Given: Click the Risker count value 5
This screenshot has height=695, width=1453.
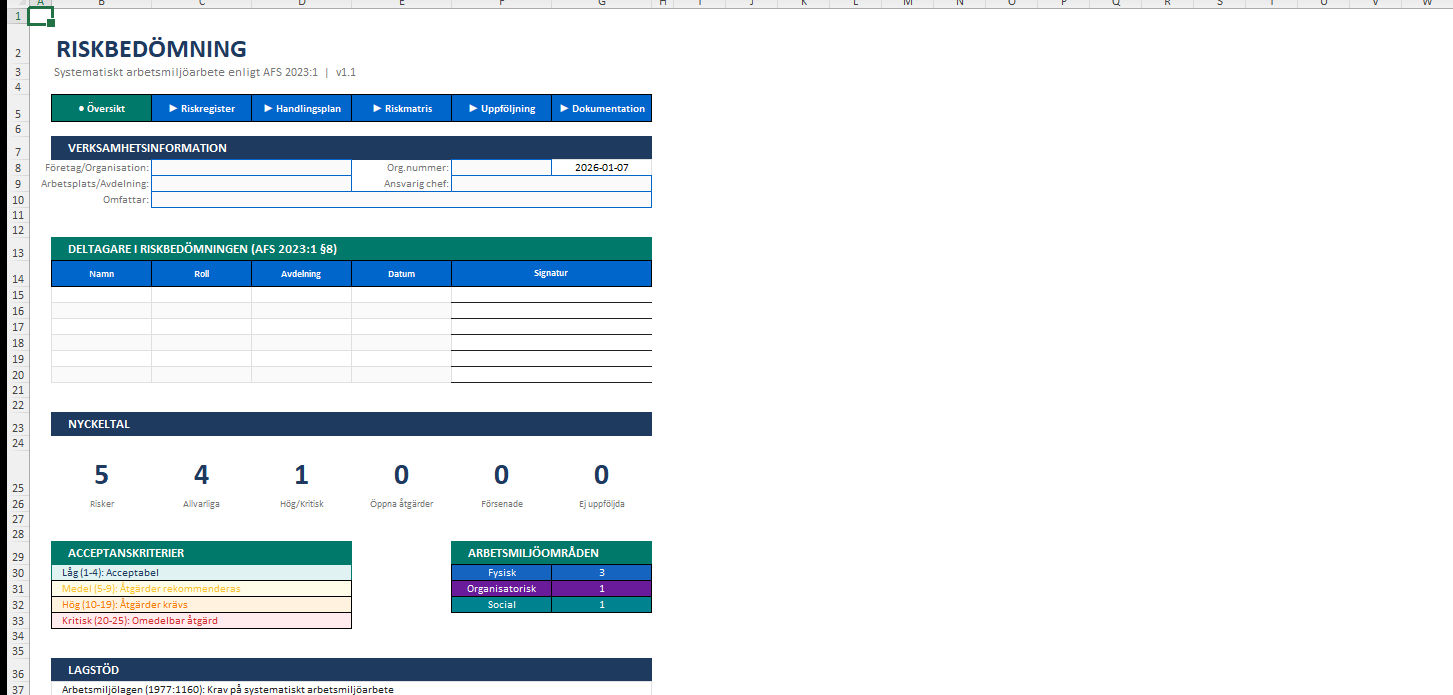Looking at the screenshot, I should point(101,475).
